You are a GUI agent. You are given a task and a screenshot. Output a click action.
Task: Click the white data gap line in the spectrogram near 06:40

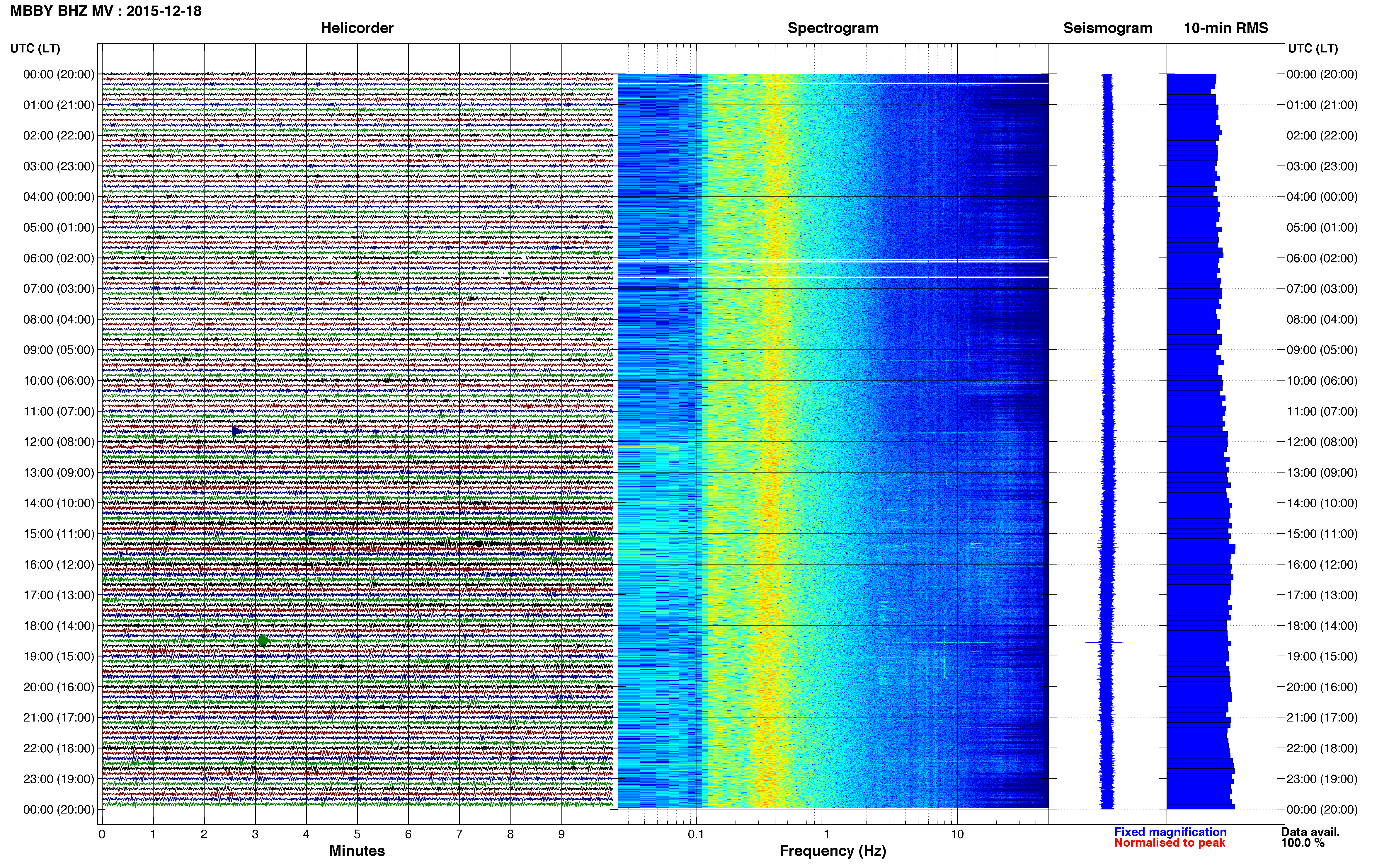pyautogui.click(x=833, y=277)
